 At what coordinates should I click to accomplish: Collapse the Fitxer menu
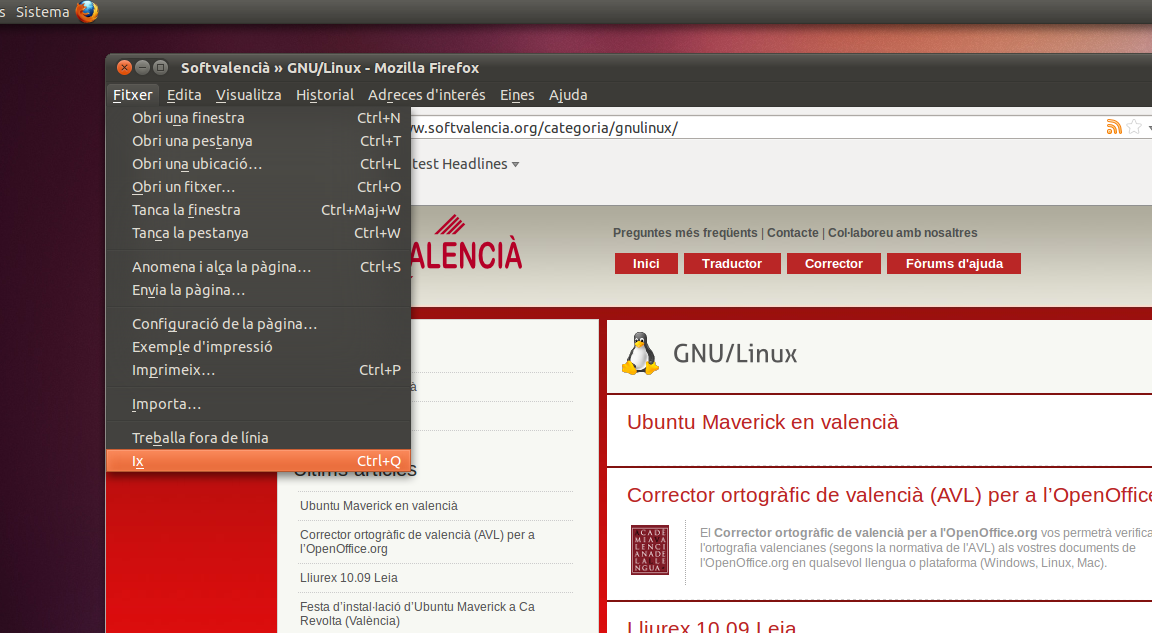[x=132, y=95]
